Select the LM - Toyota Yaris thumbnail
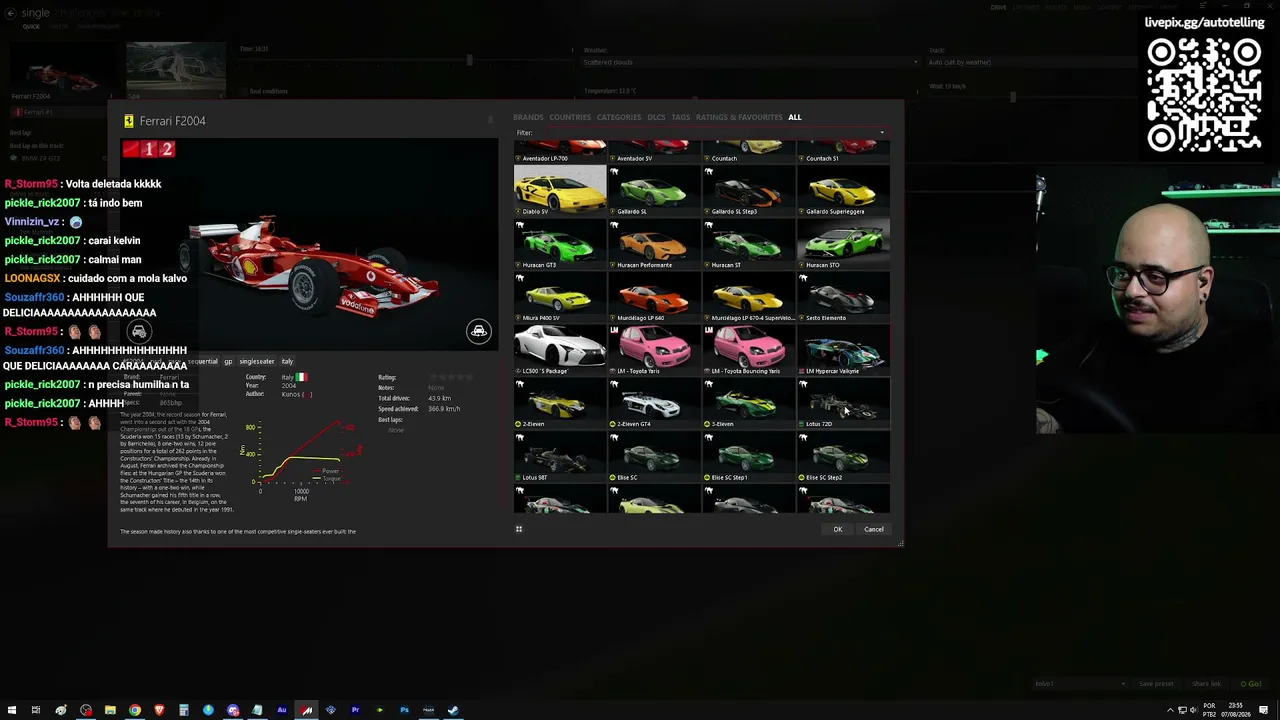This screenshot has height=720, width=1280. (x=654, y=351)
